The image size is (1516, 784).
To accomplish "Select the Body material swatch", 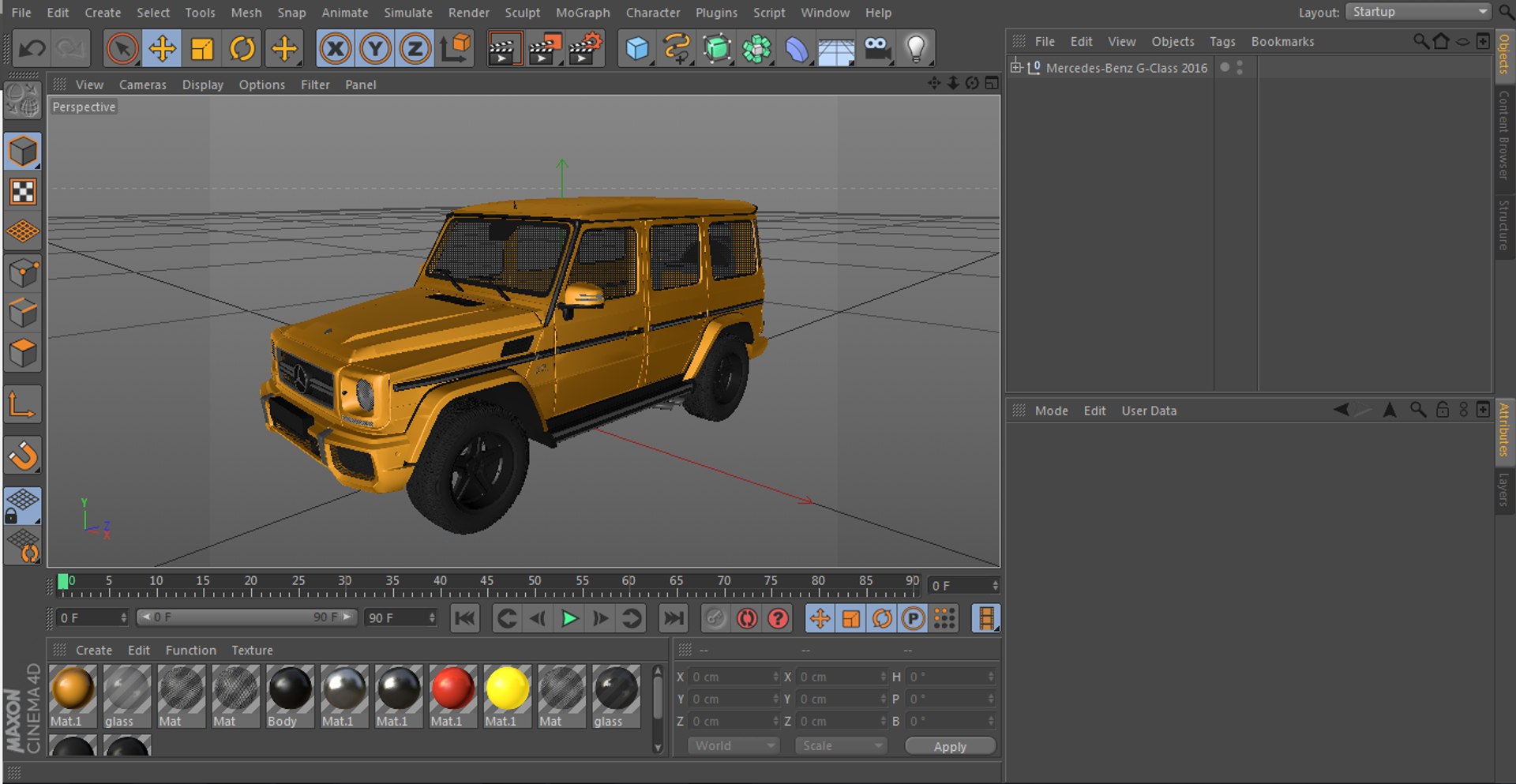I will tap(290, 696).
